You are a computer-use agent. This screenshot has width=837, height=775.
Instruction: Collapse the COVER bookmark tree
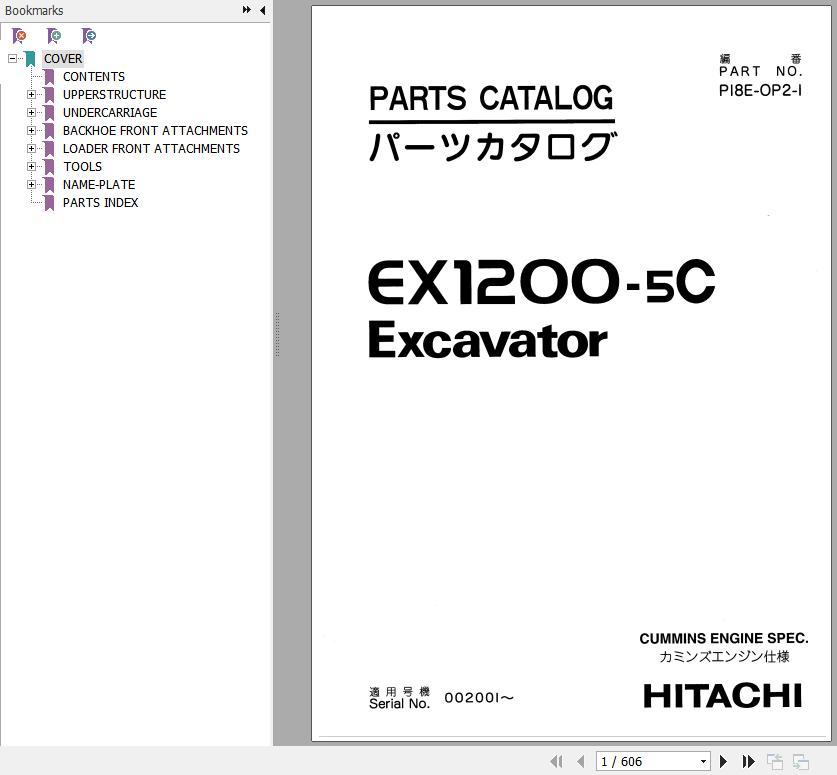13,59
